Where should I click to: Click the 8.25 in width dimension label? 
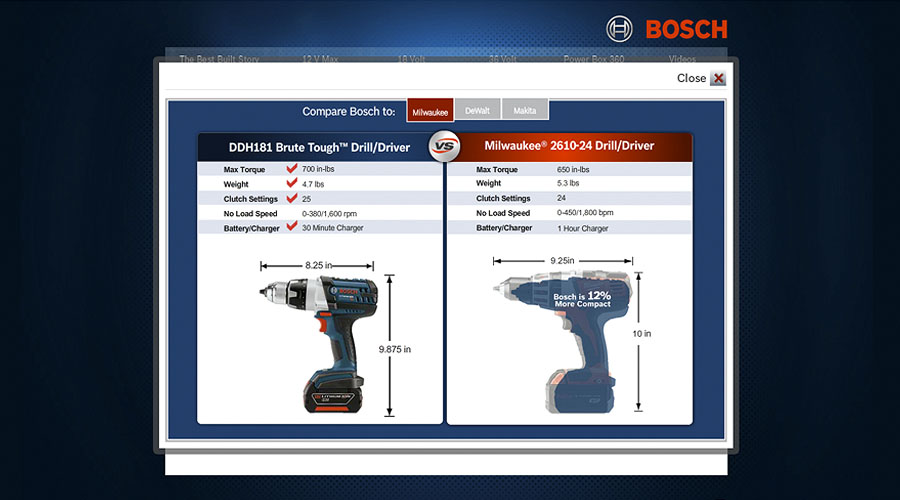pos(318,265)
